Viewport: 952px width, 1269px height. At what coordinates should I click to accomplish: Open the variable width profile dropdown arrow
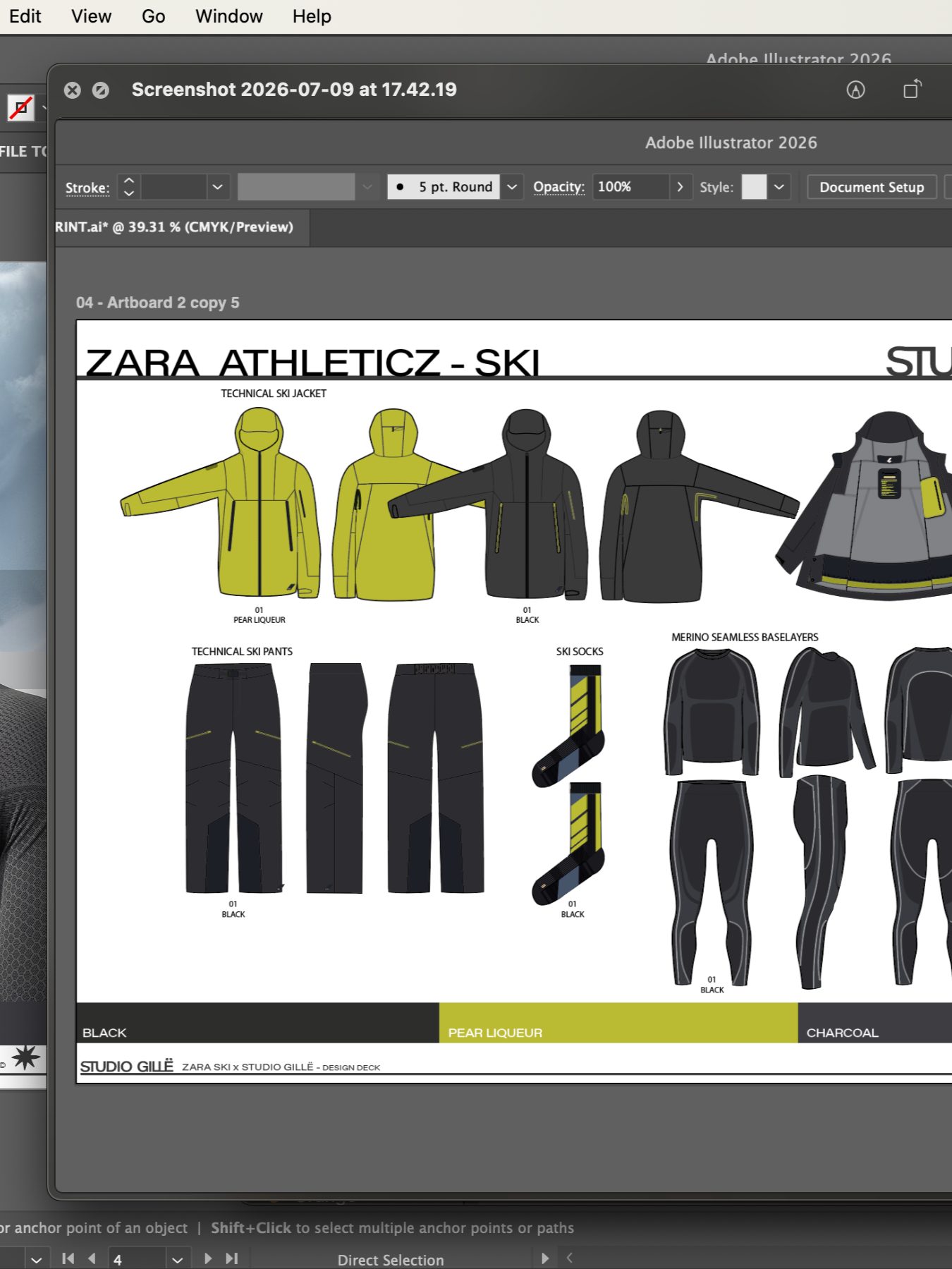coord(367,187)
